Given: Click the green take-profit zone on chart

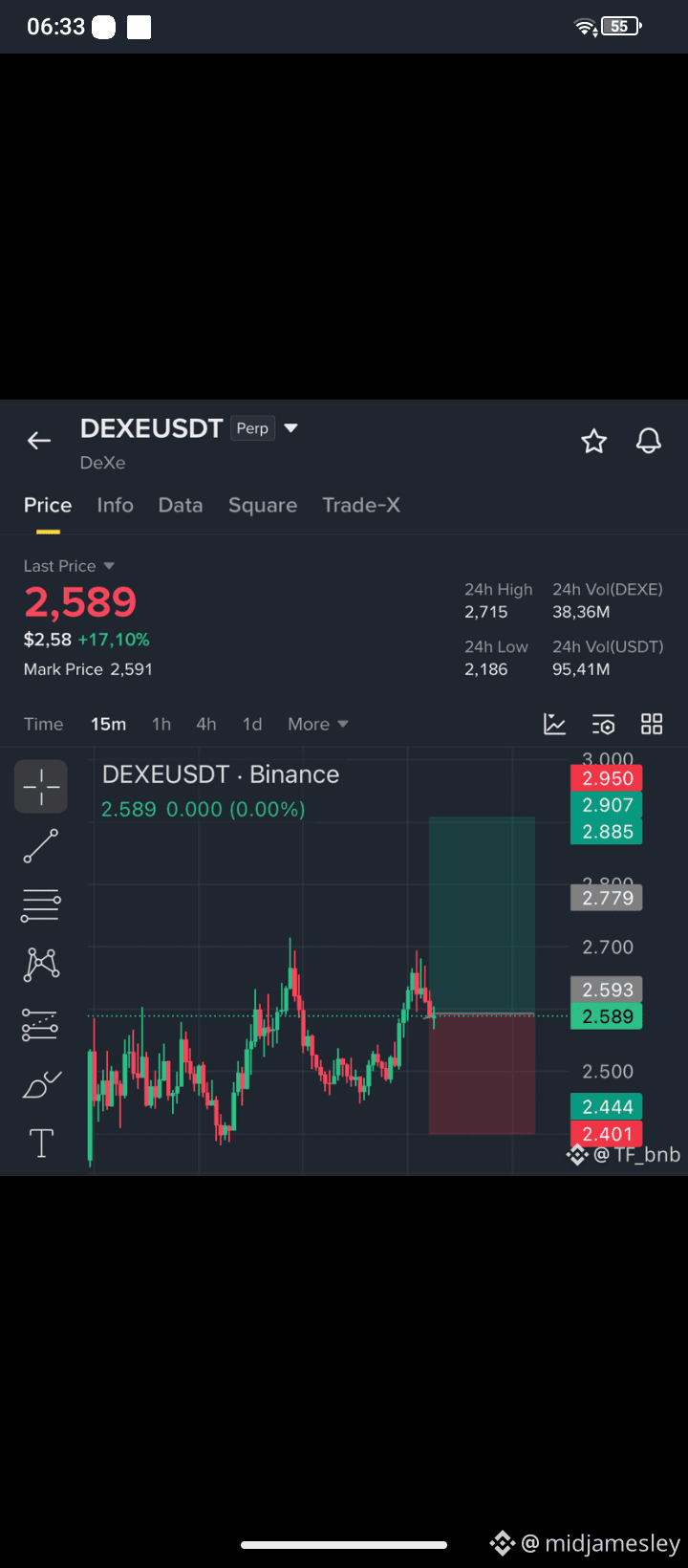Looking at the screenshot, I should pyautogui.click(x=482, y=915).
